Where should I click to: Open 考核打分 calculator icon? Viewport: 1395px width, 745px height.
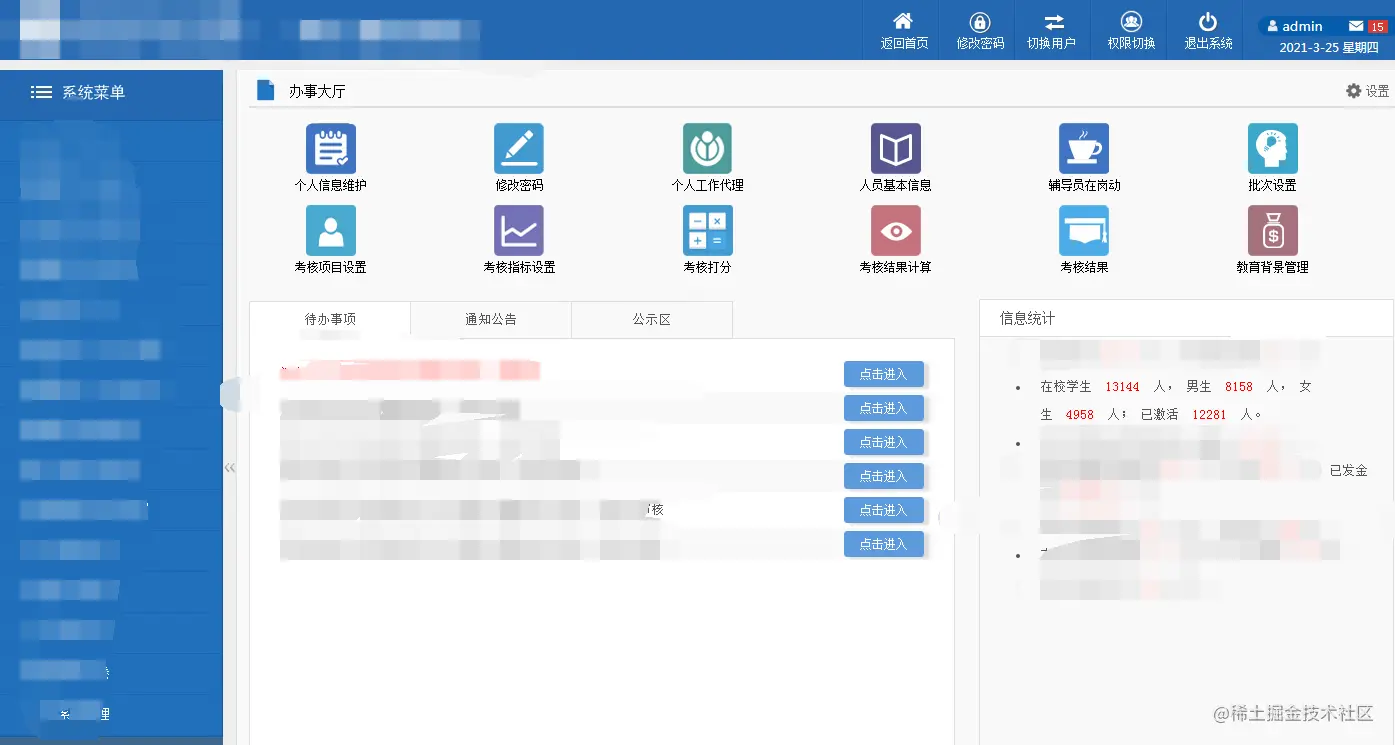pyautogui.click(x=707, y=231)
